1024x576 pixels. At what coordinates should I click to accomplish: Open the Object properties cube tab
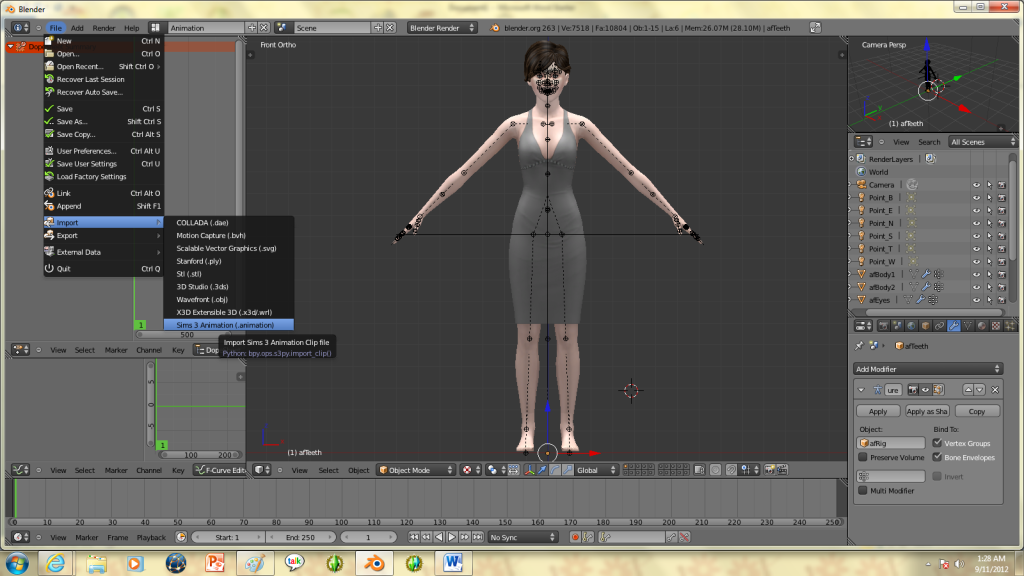point(925,326)
